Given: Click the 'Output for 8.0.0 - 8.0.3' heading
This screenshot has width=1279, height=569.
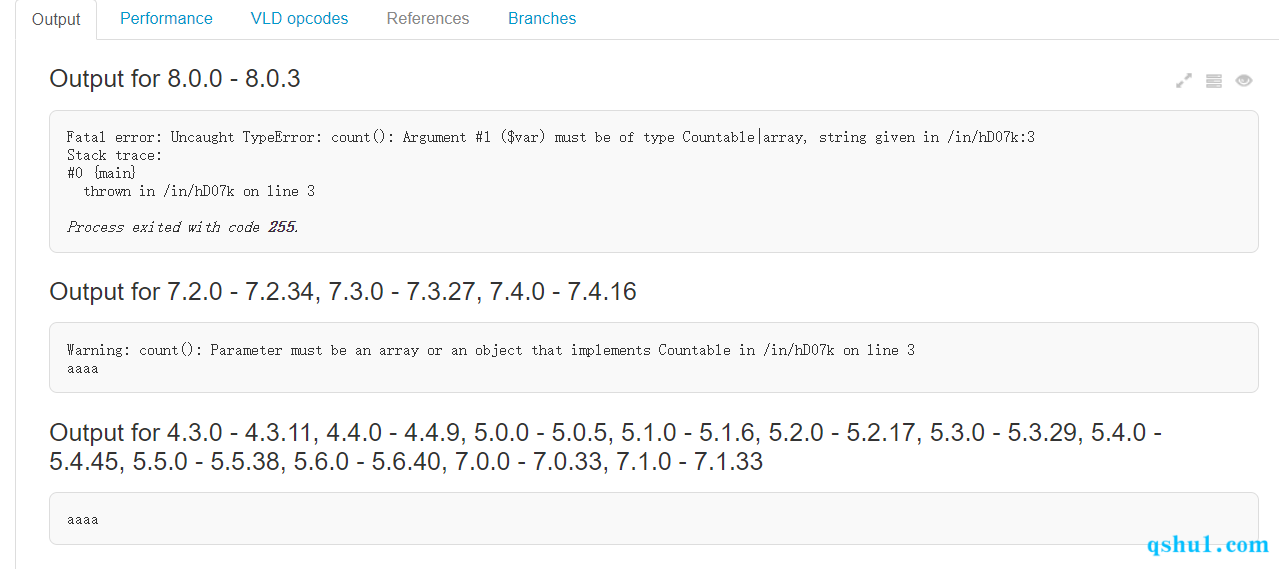Looking at the screenshot, I should click(175, 79).
